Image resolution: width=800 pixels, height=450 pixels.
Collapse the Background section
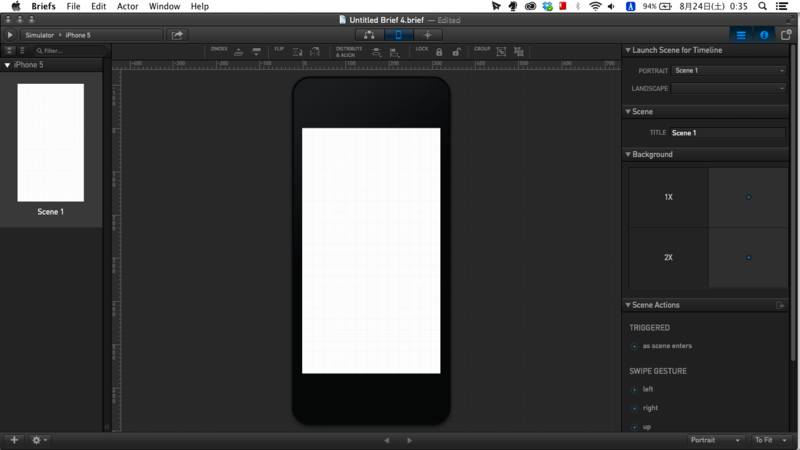pyautogui.click(x=628, y=154)
